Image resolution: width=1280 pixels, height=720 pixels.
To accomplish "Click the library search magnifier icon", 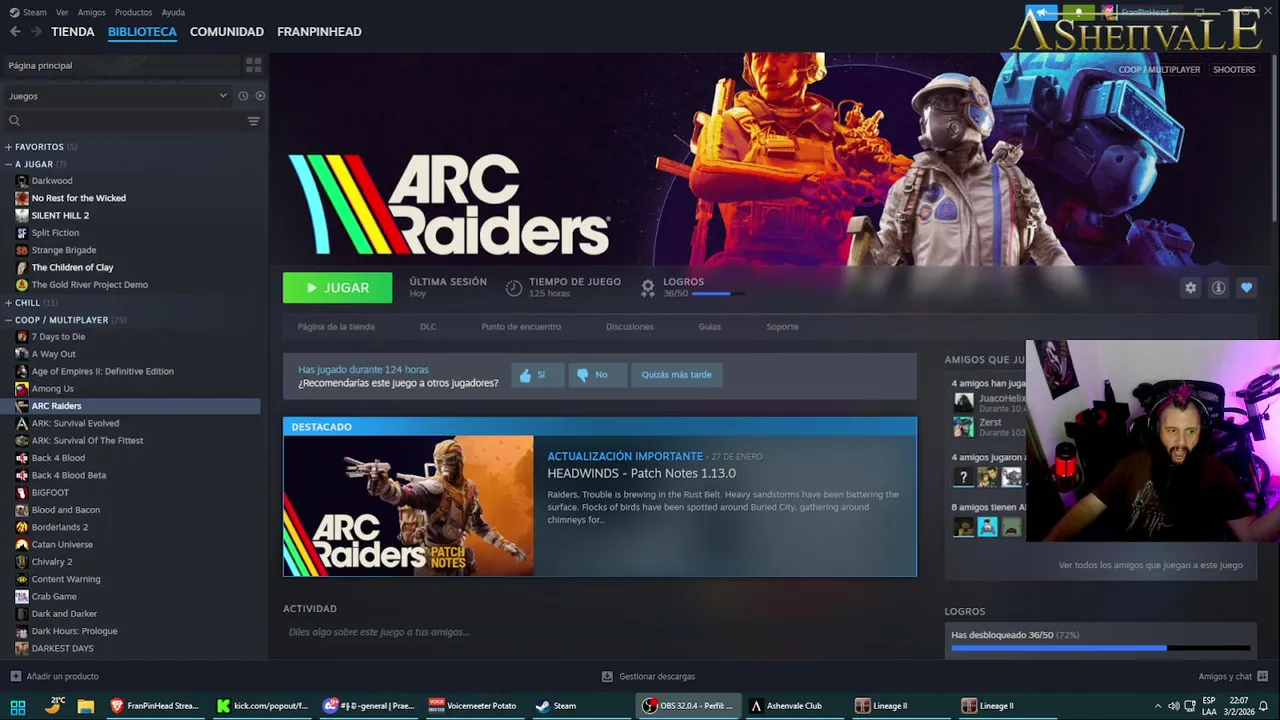I will click(14, 121).
